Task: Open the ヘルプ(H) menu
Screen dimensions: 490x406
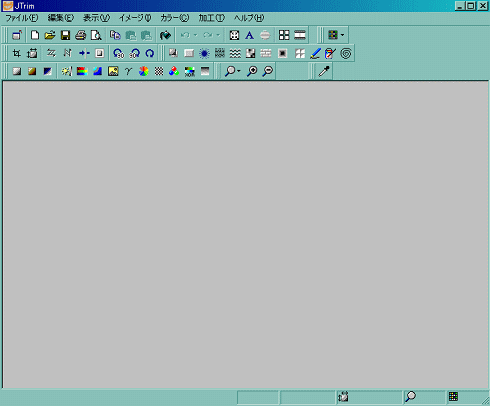Action: coord(249,18)
